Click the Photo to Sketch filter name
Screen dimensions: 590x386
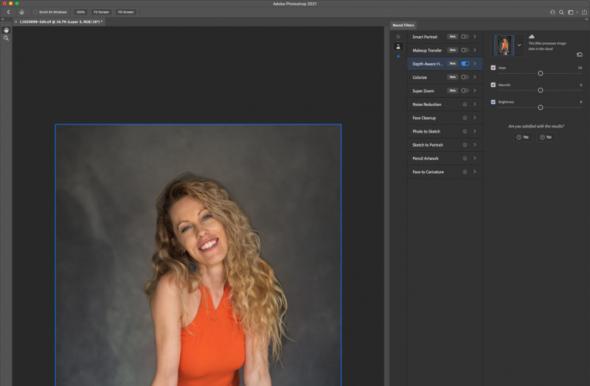click(426, 131)
